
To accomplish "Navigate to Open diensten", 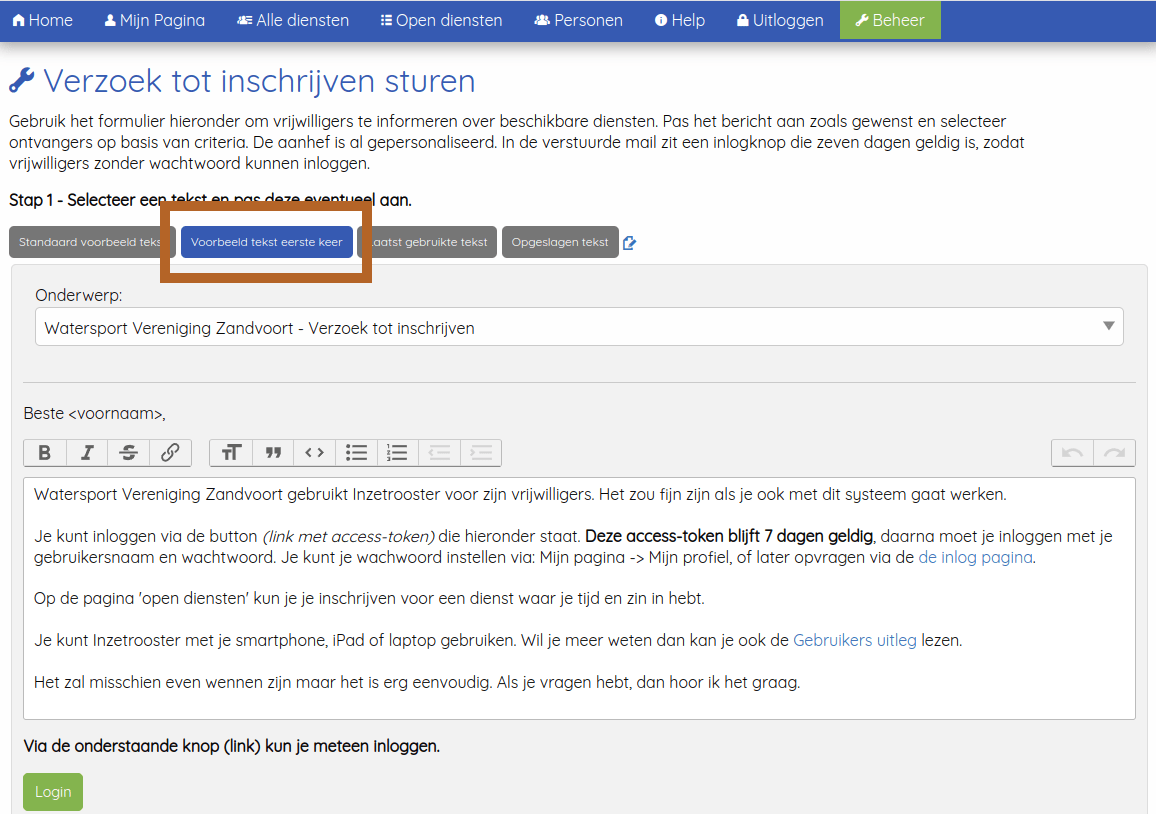I will (441, 19).
